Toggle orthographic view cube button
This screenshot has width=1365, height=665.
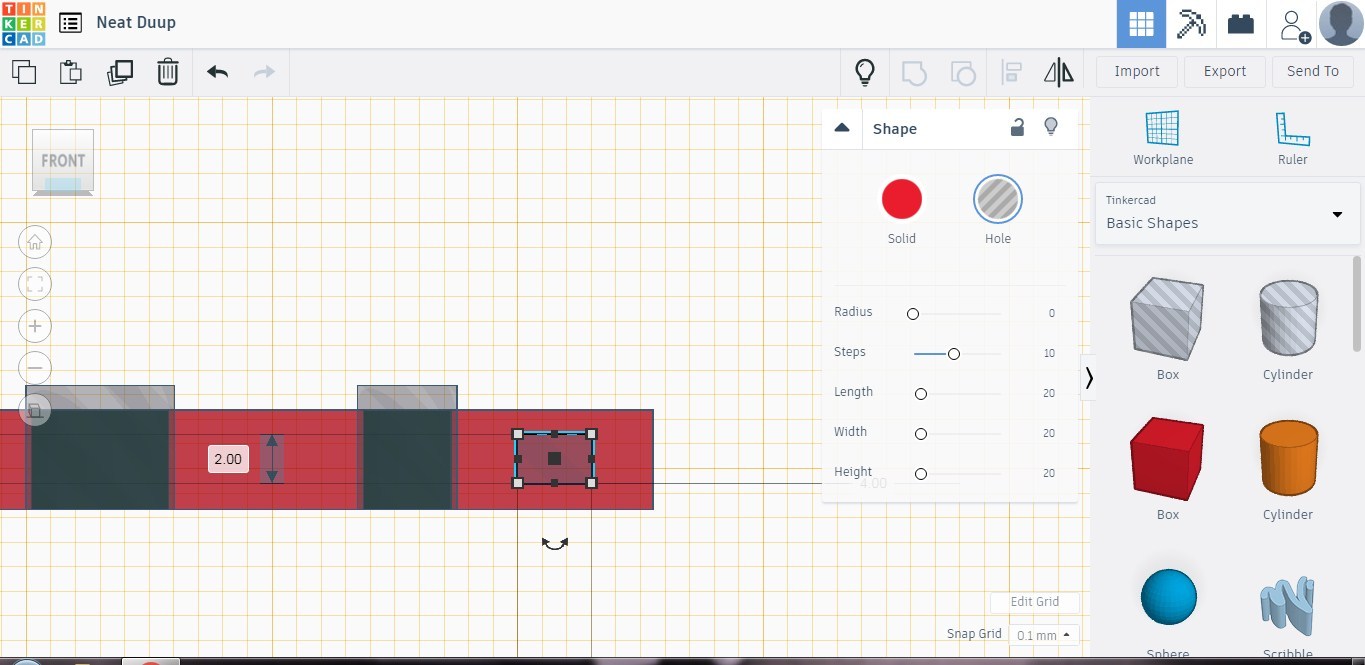click(x=35, y=410)
